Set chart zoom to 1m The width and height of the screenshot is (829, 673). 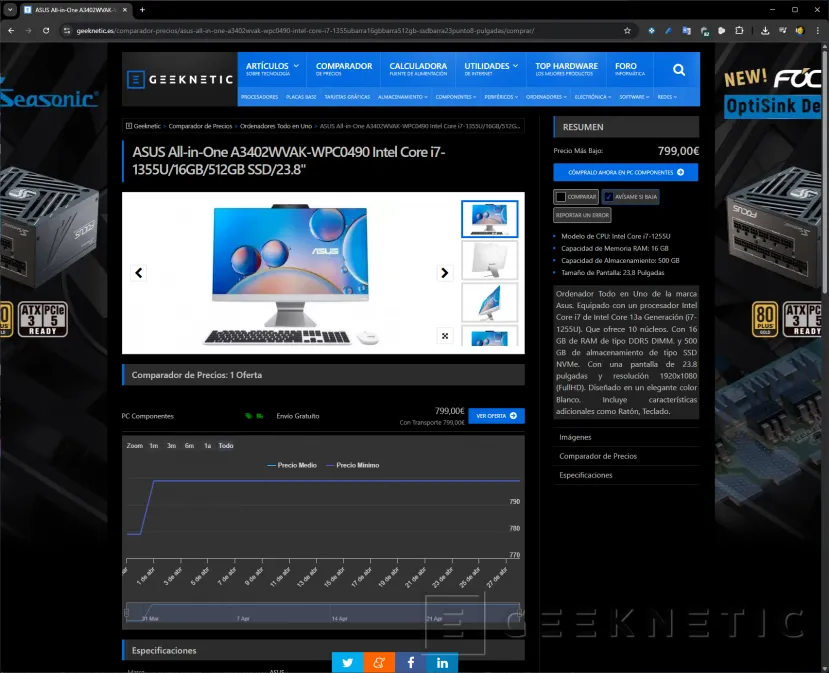click(x=153, y=446)
